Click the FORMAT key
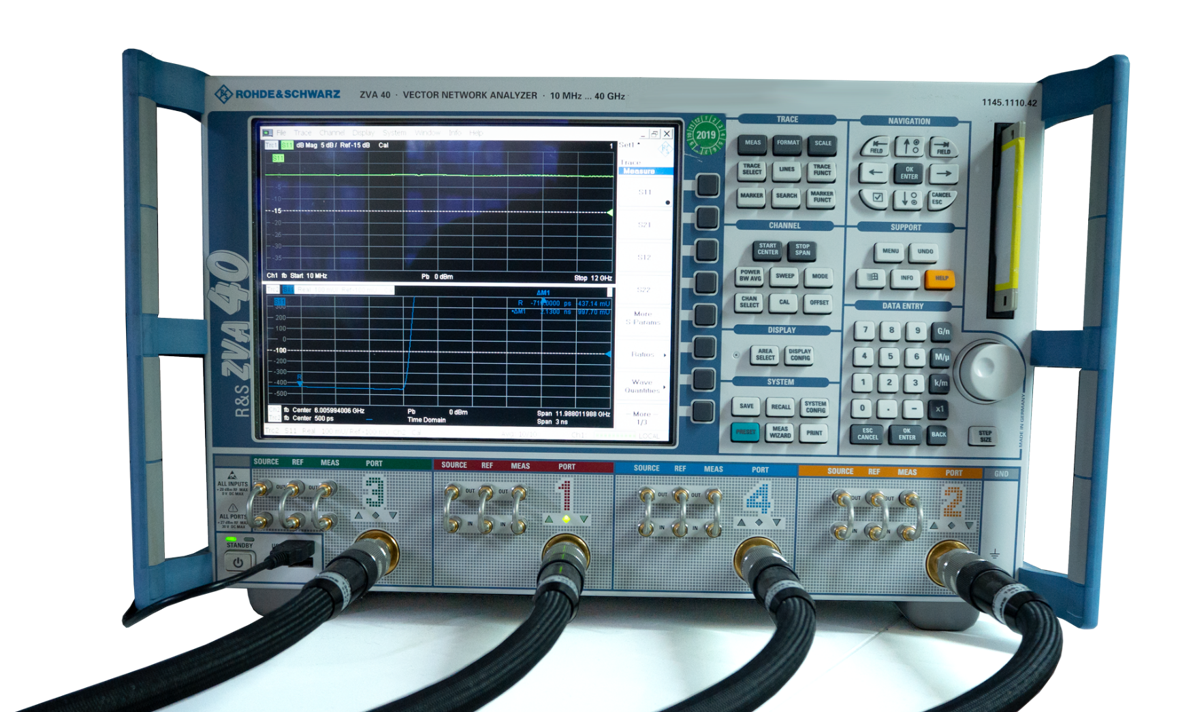The image size is (1191, 712). point(788,143)
